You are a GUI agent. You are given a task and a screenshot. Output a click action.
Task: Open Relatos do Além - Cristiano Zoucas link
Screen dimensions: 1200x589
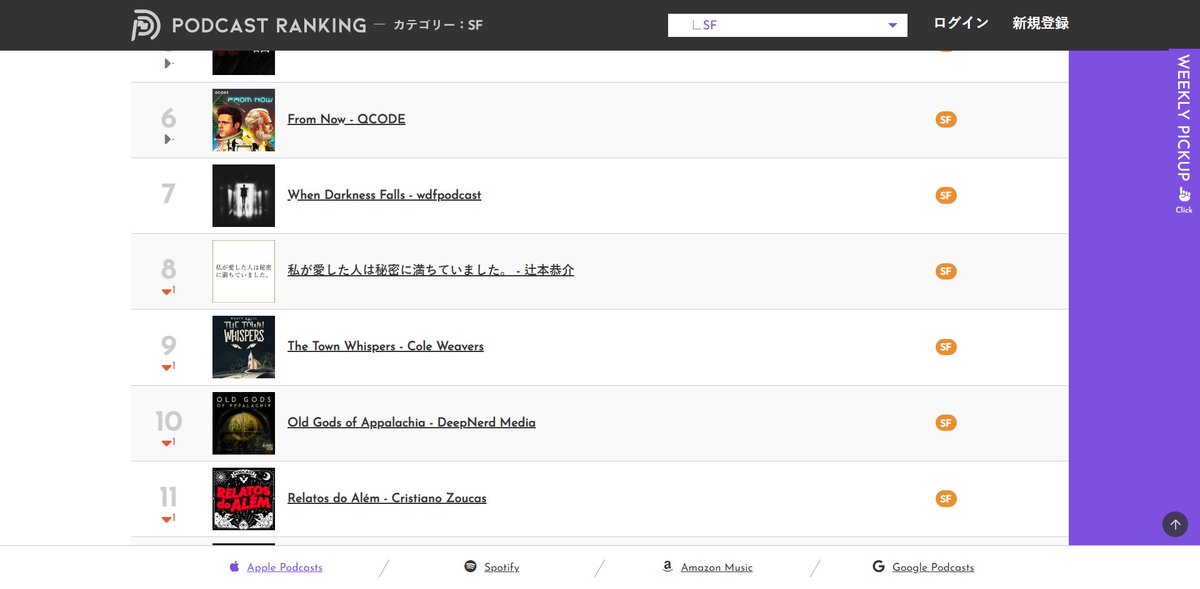387,498
